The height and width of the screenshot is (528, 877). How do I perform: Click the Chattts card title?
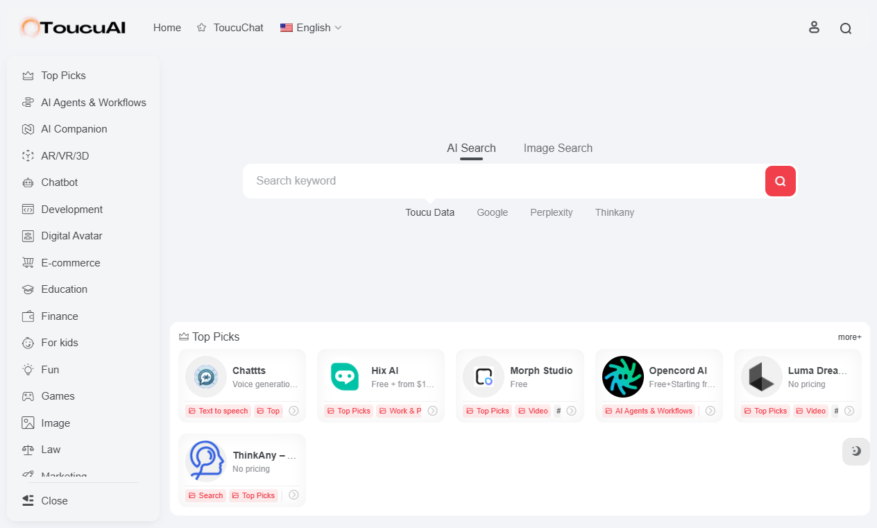pyautogui.click(x=249, y=371)
